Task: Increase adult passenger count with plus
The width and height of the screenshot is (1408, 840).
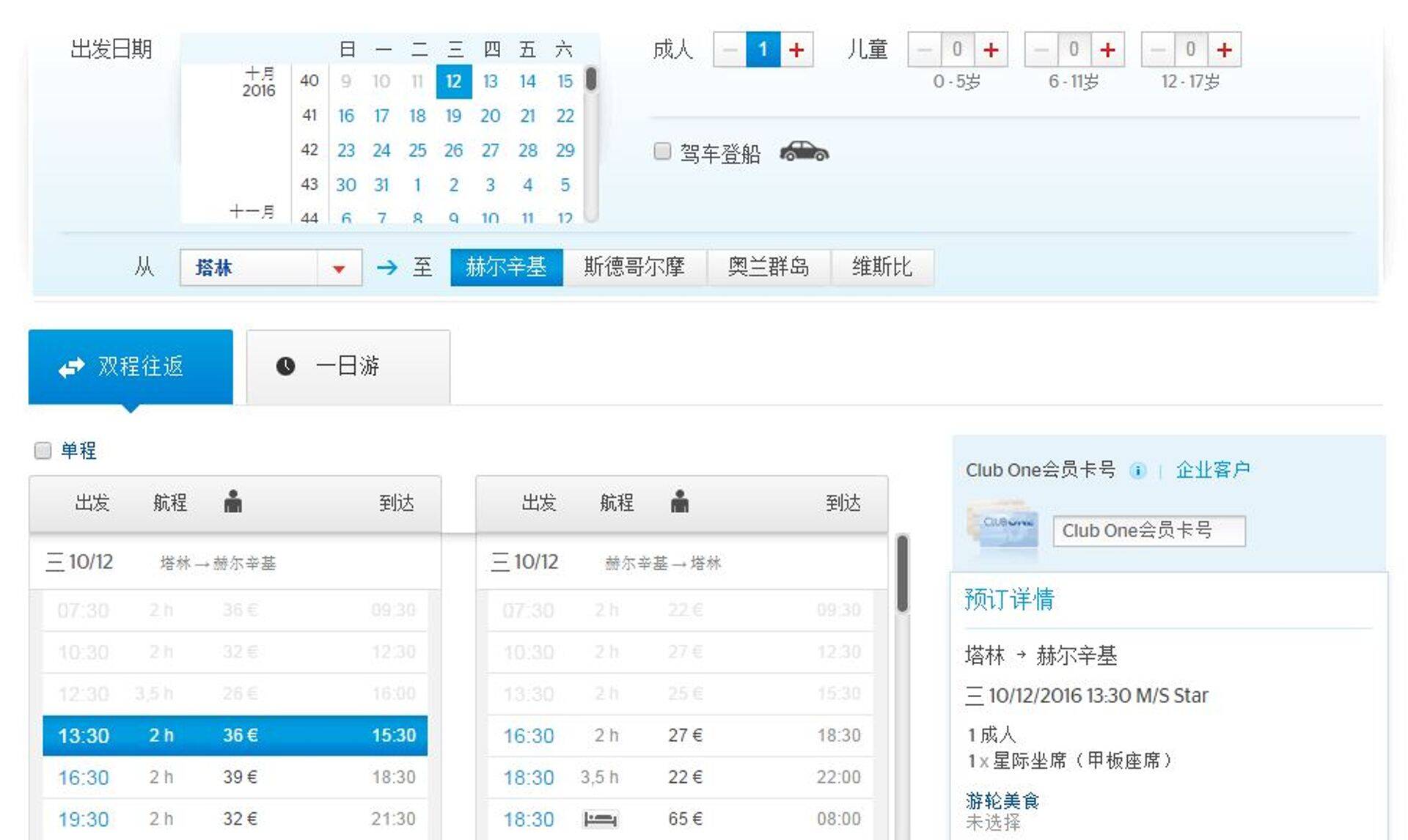Action: (796, 50)
